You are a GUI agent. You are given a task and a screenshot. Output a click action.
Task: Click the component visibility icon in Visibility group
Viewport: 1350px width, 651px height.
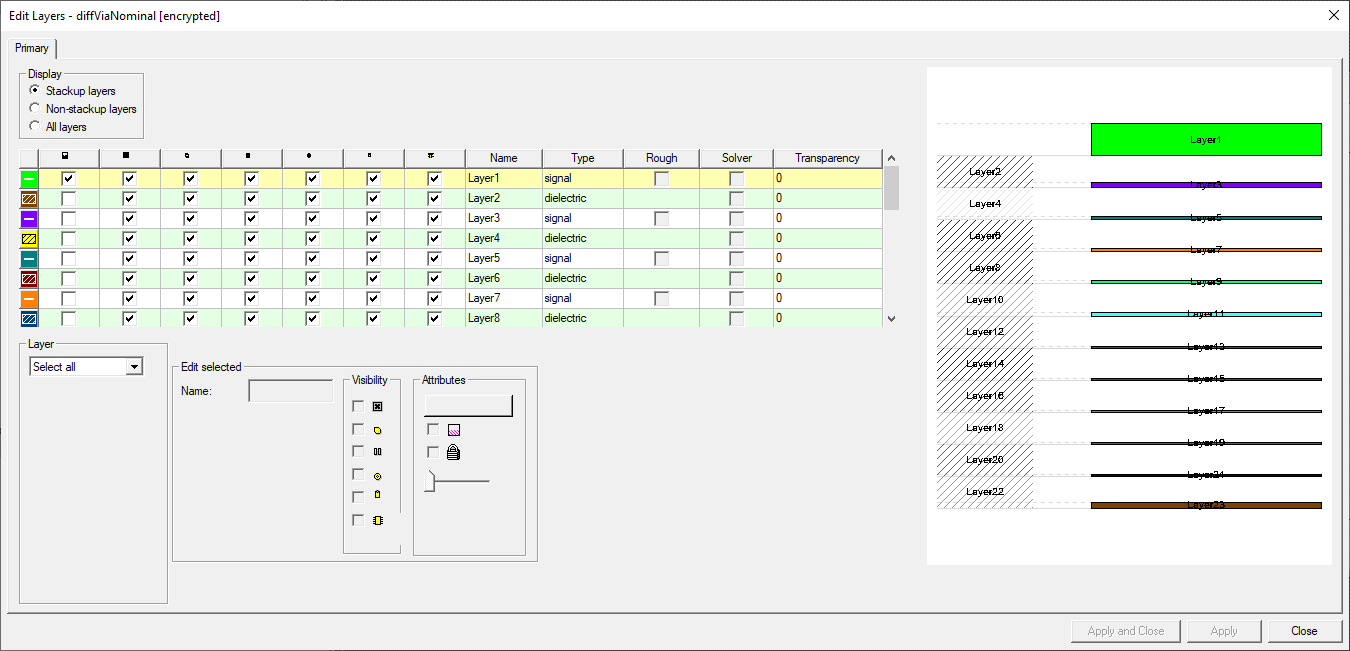tap(378, 520)
